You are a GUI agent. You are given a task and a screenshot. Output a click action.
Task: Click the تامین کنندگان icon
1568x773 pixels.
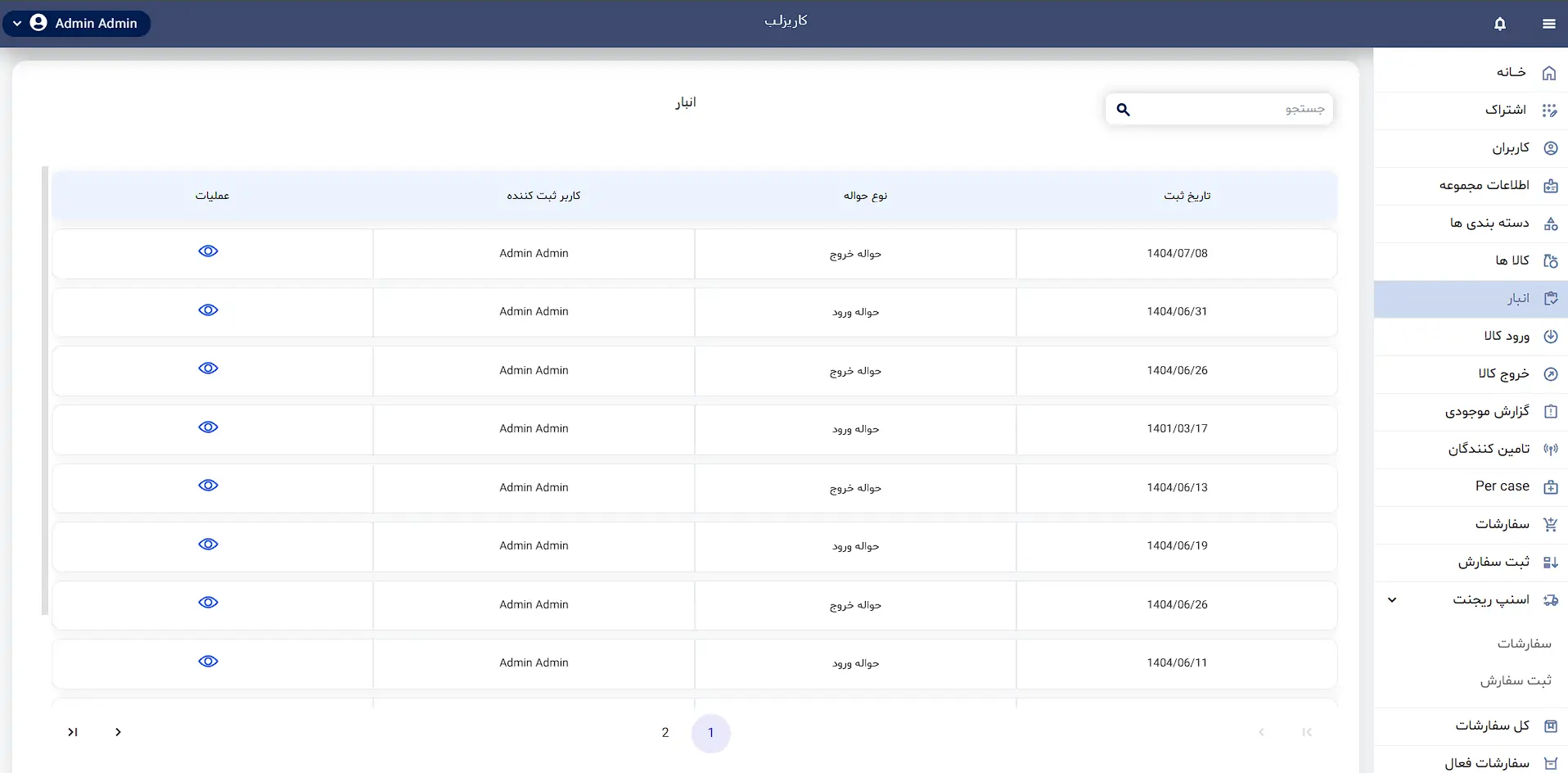click(x=1550, y=450)
